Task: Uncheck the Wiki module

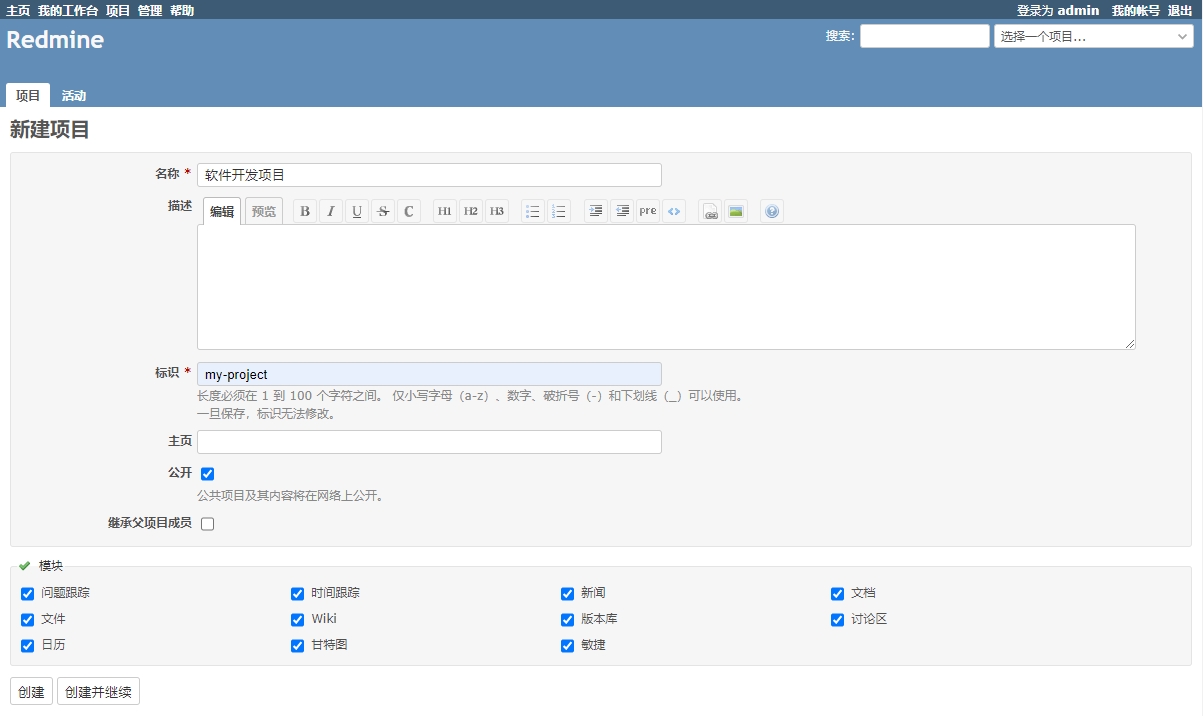Action: tap(297, 620)
